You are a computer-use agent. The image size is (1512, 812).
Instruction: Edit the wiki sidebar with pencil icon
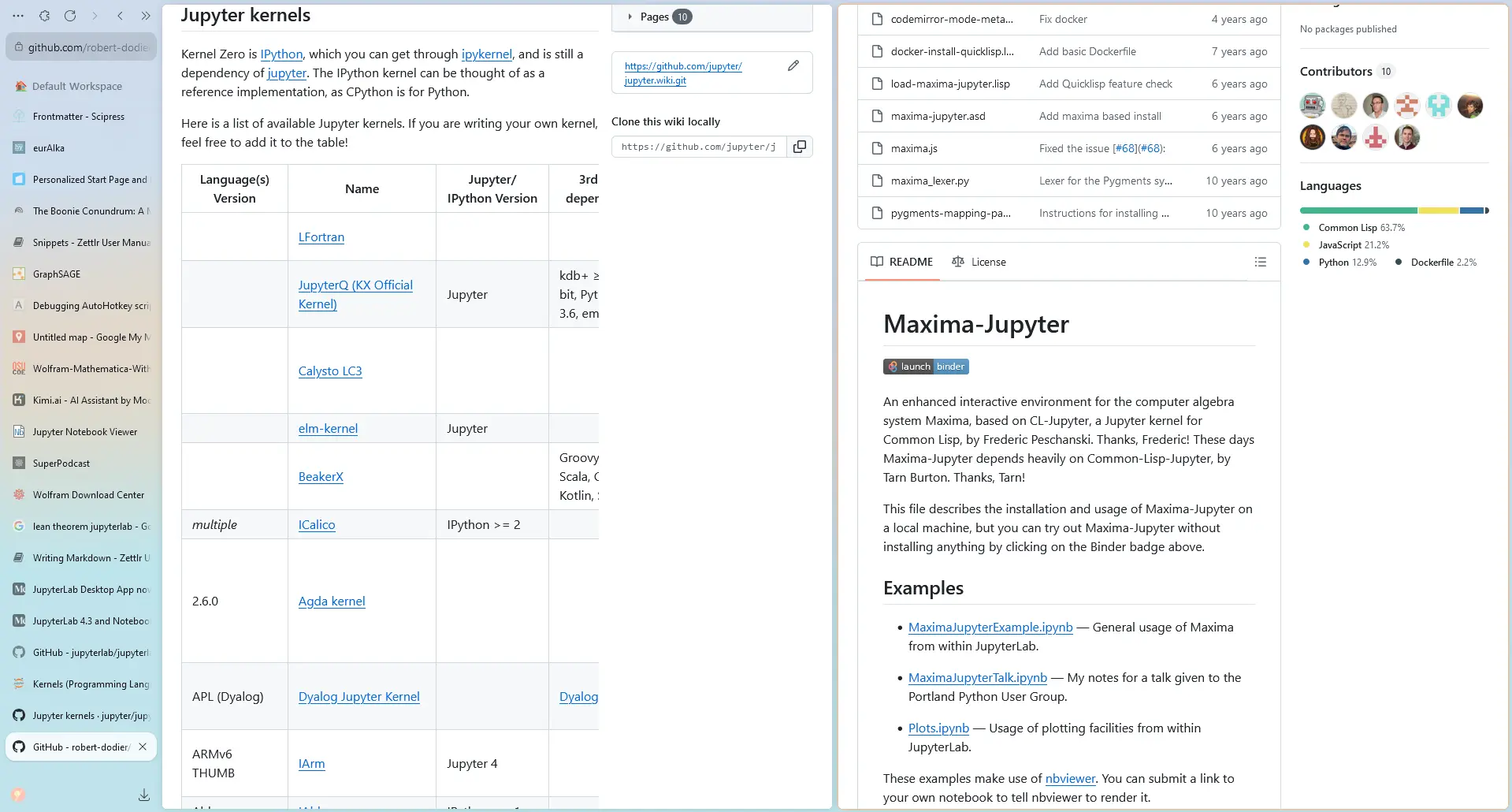tap(793, 65)
